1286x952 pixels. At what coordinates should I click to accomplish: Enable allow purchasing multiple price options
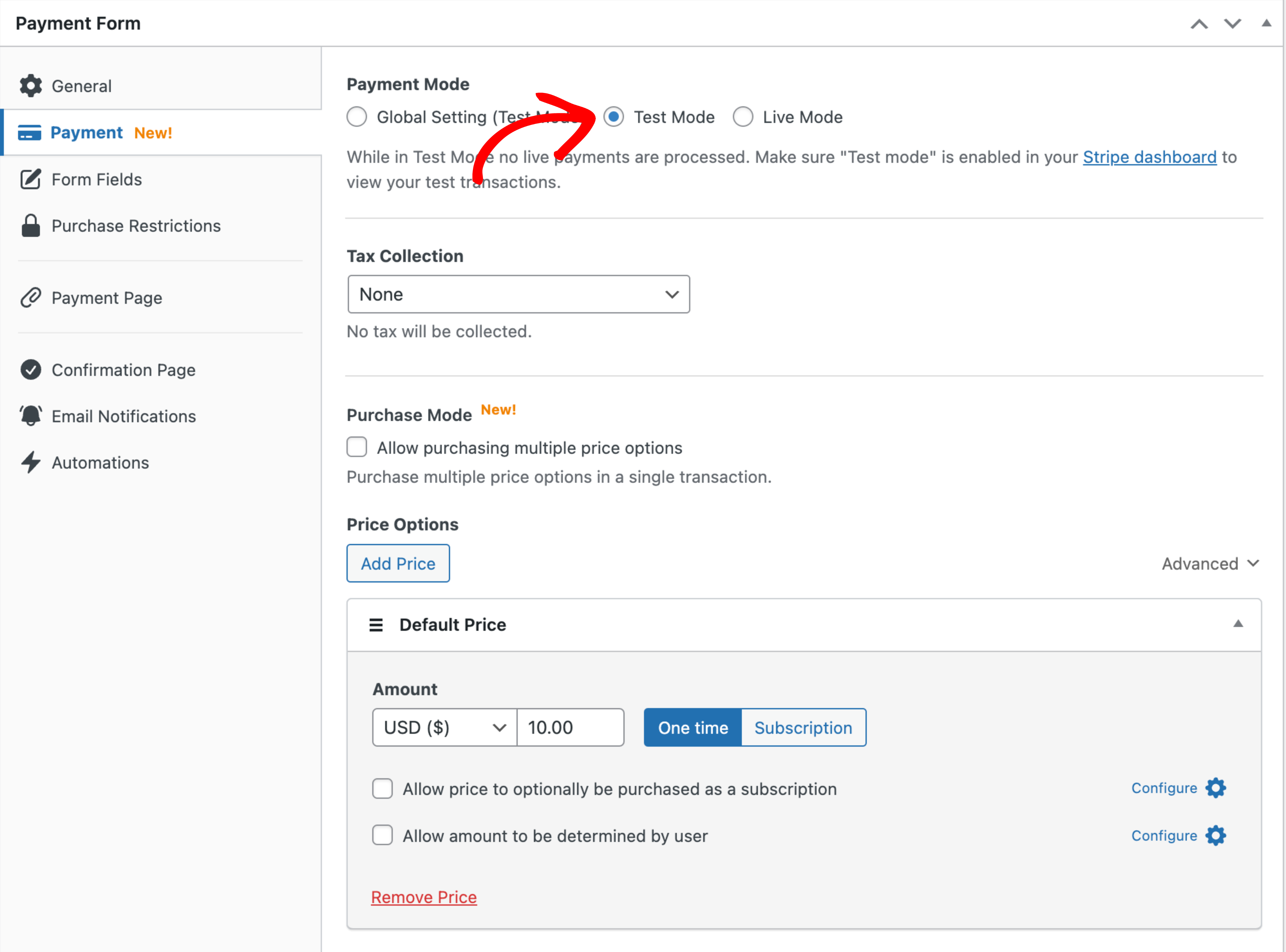pos(357,447)
